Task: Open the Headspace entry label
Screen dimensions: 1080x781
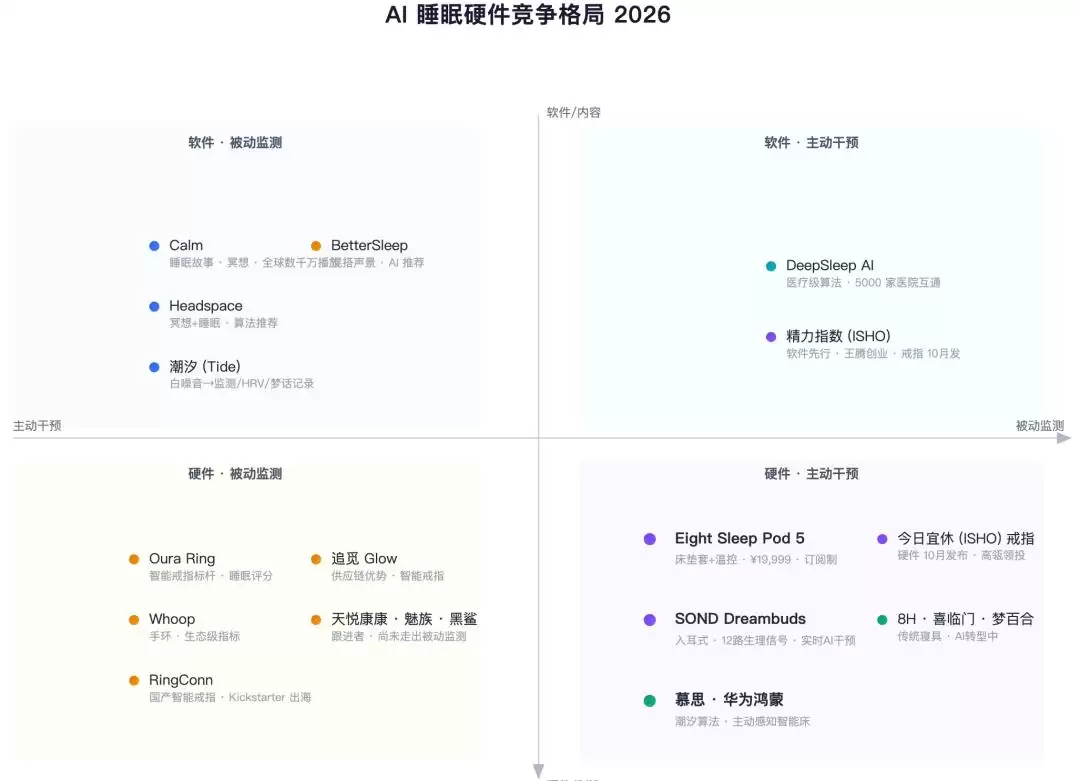Action: coord(206,306)
